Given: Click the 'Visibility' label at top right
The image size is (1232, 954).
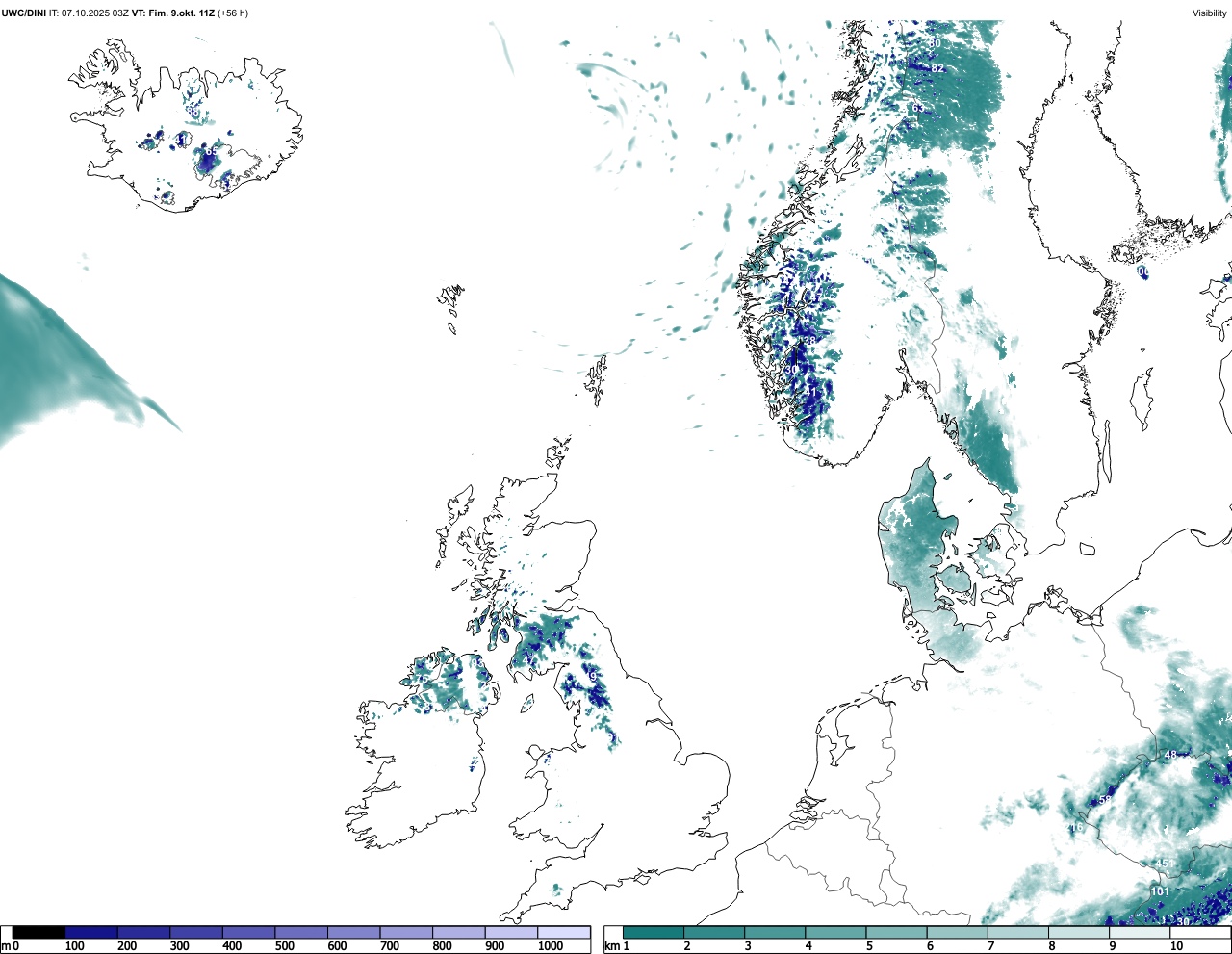Looking at the screenshot, I should 1209,13.
